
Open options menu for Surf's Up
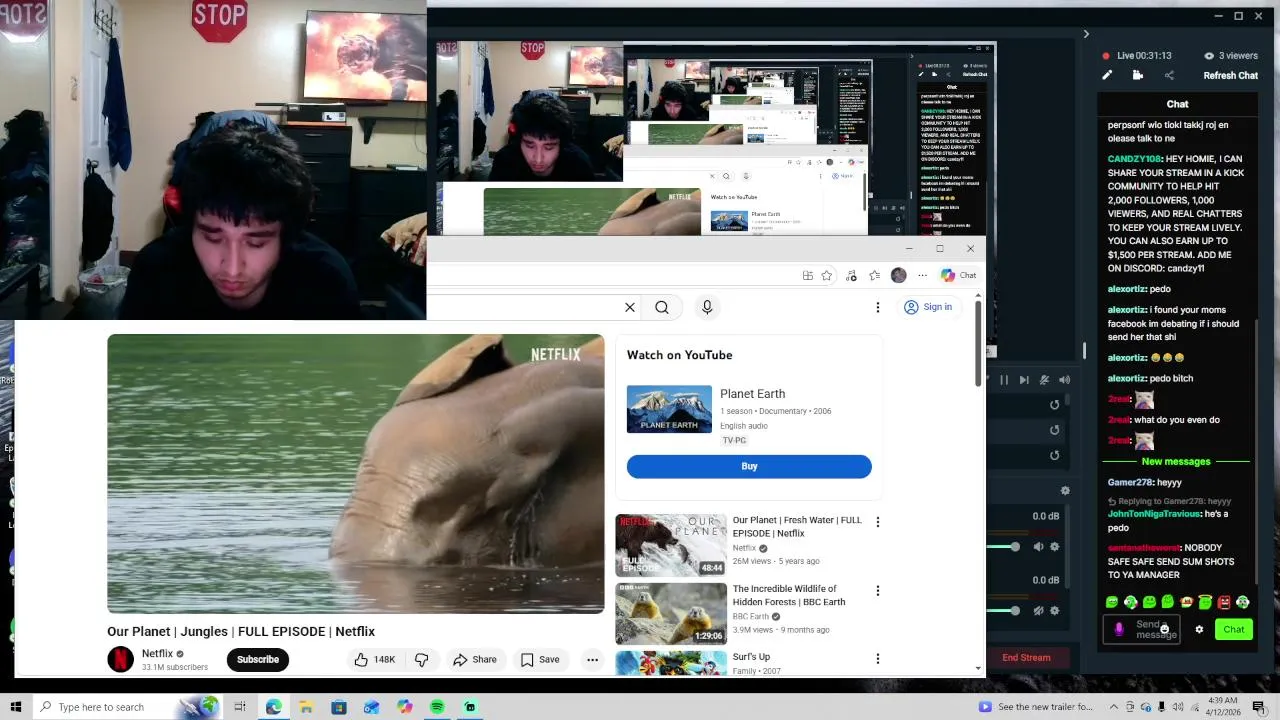878,659
